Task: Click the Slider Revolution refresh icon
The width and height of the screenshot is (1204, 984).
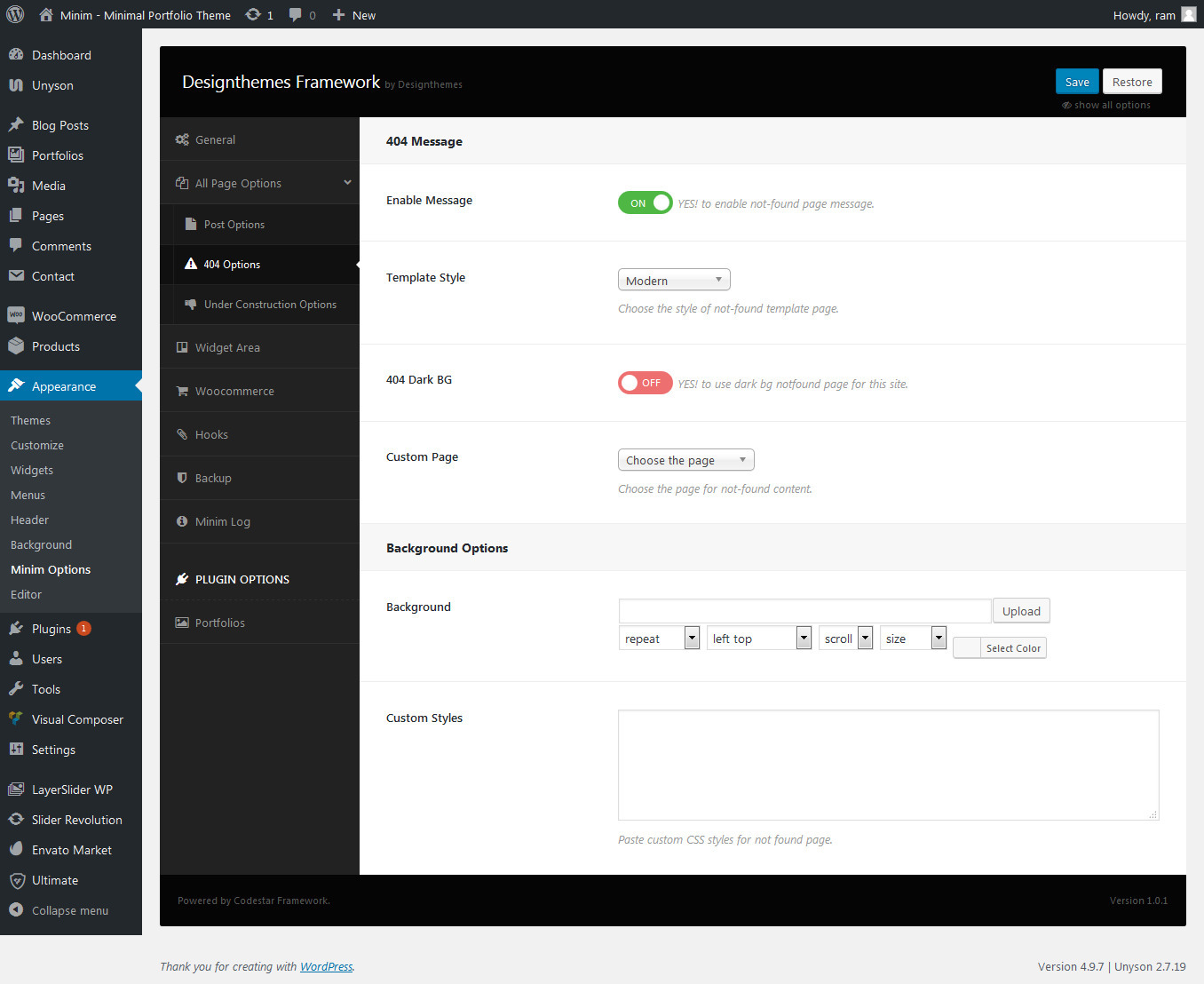Action: point(16,819)
